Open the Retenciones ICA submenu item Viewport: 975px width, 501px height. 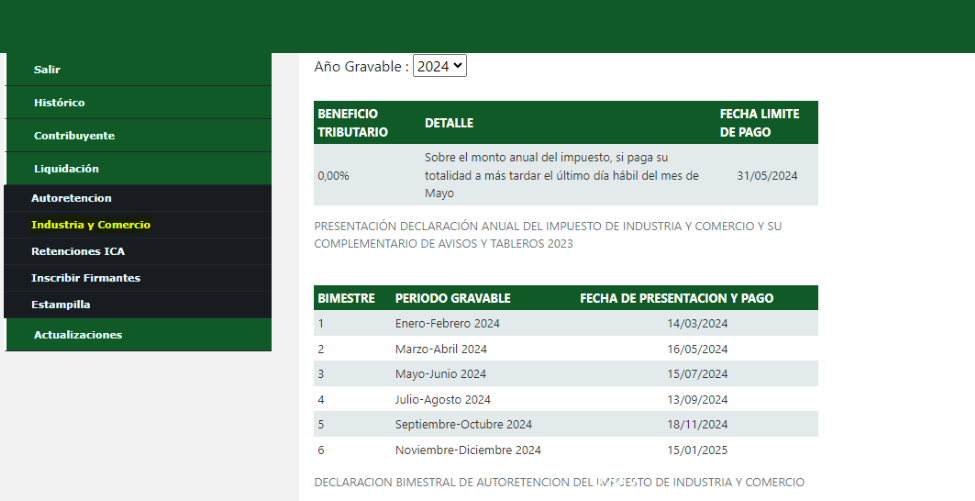(x=137, y=252)
